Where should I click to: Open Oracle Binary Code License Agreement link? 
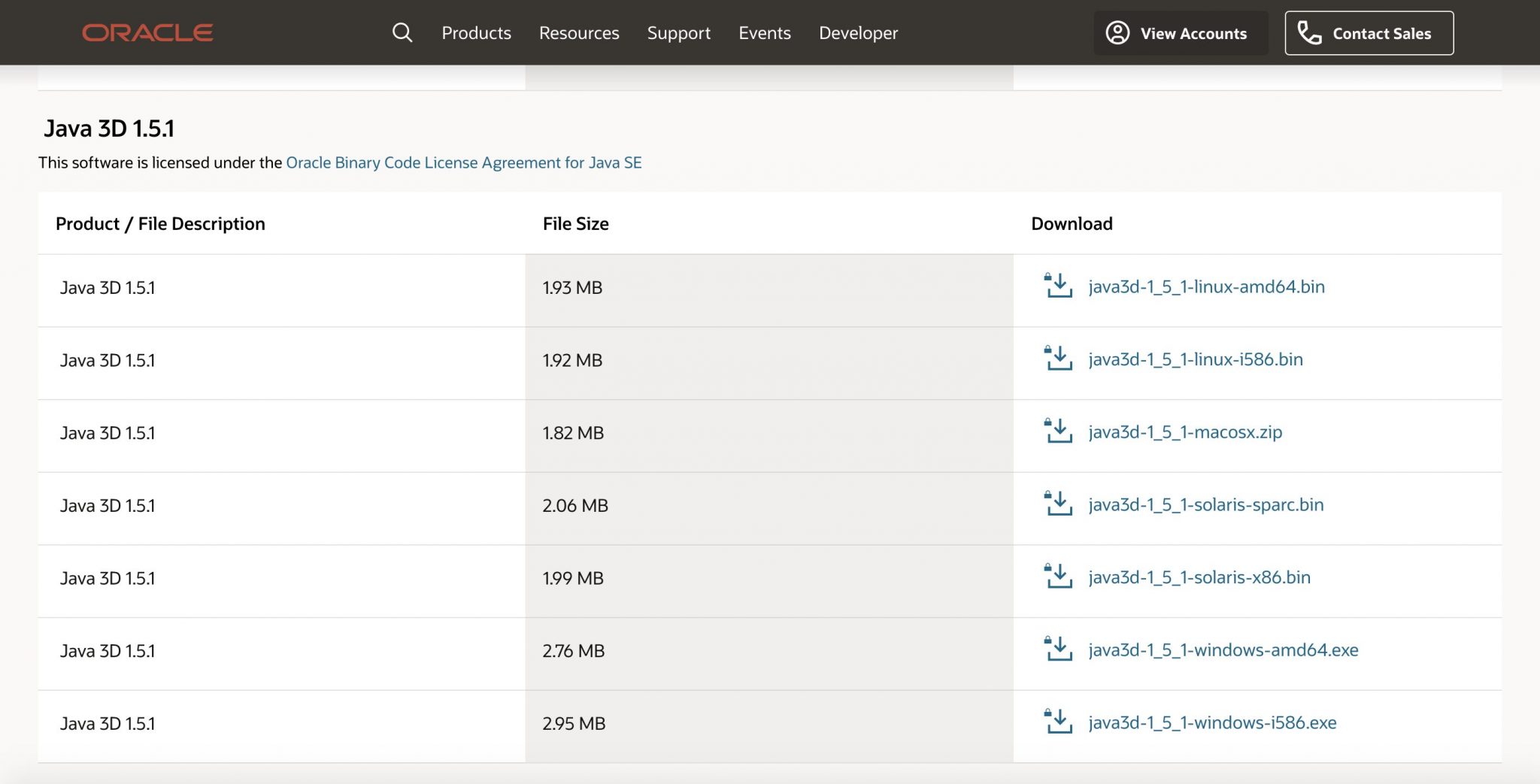click(463, 163)
